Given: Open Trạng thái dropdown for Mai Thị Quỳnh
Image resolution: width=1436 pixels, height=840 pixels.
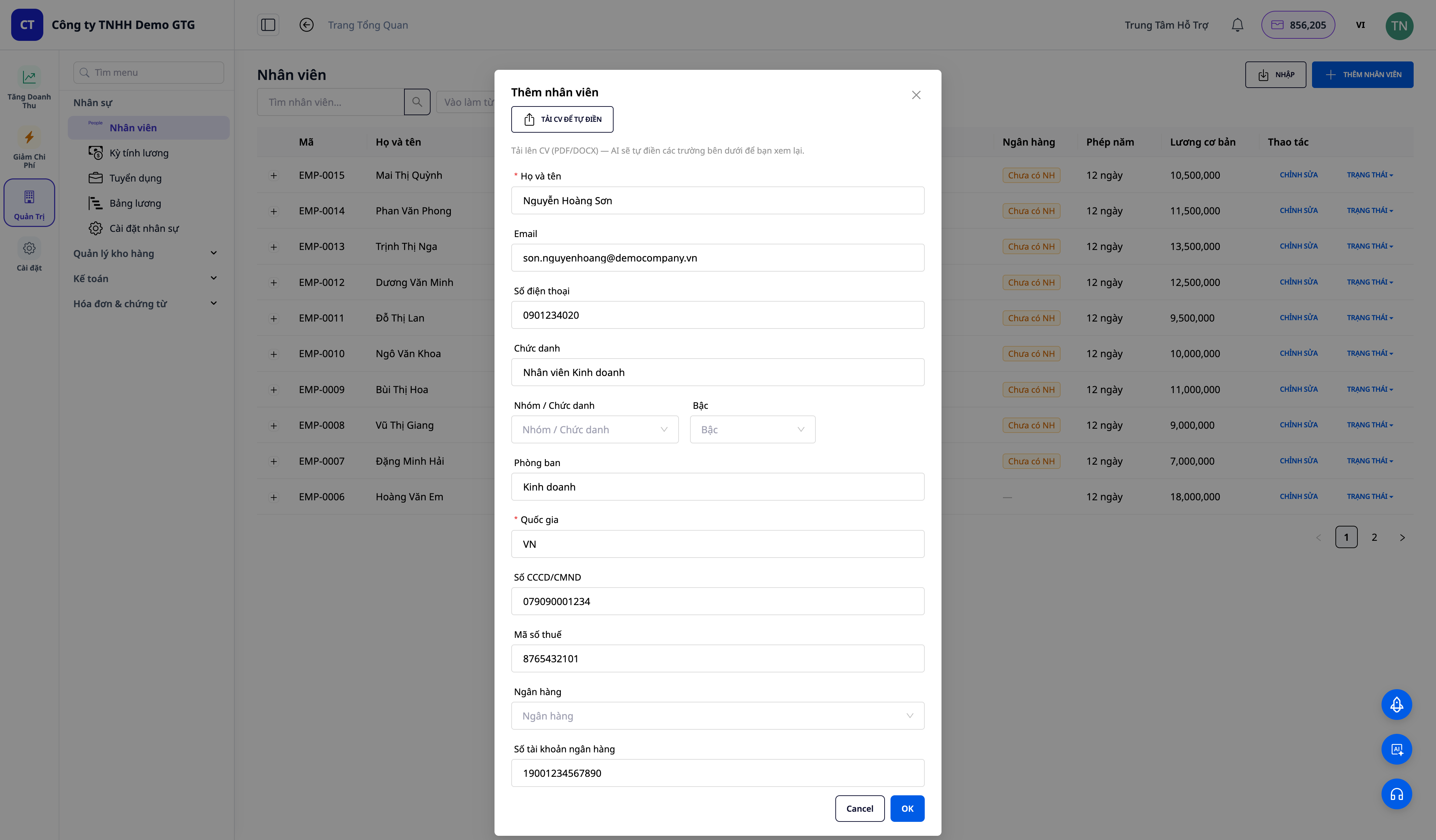Looking at the screenshot, I should click(1370, 175).
